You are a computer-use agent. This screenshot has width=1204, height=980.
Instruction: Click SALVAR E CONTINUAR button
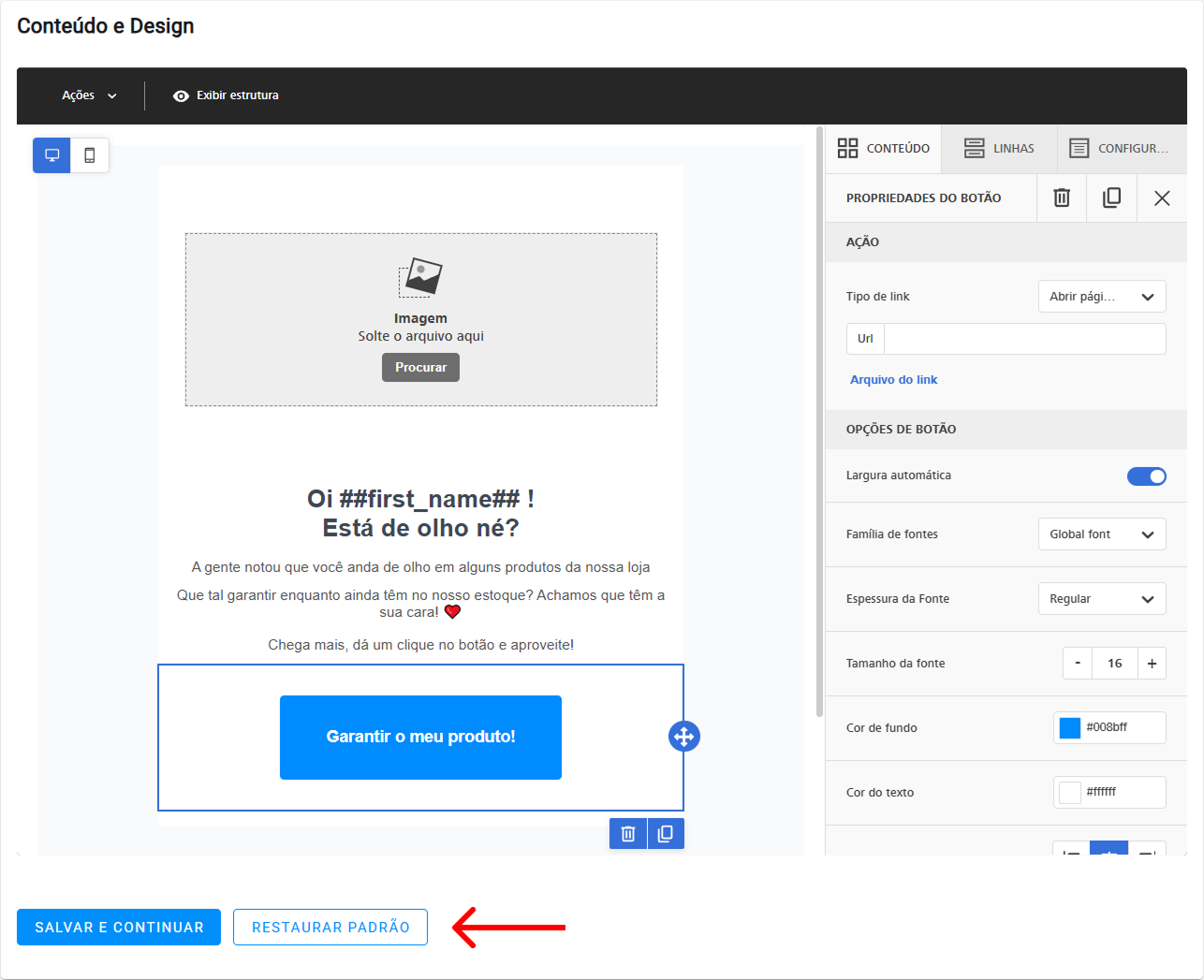(x=119, y=928)
